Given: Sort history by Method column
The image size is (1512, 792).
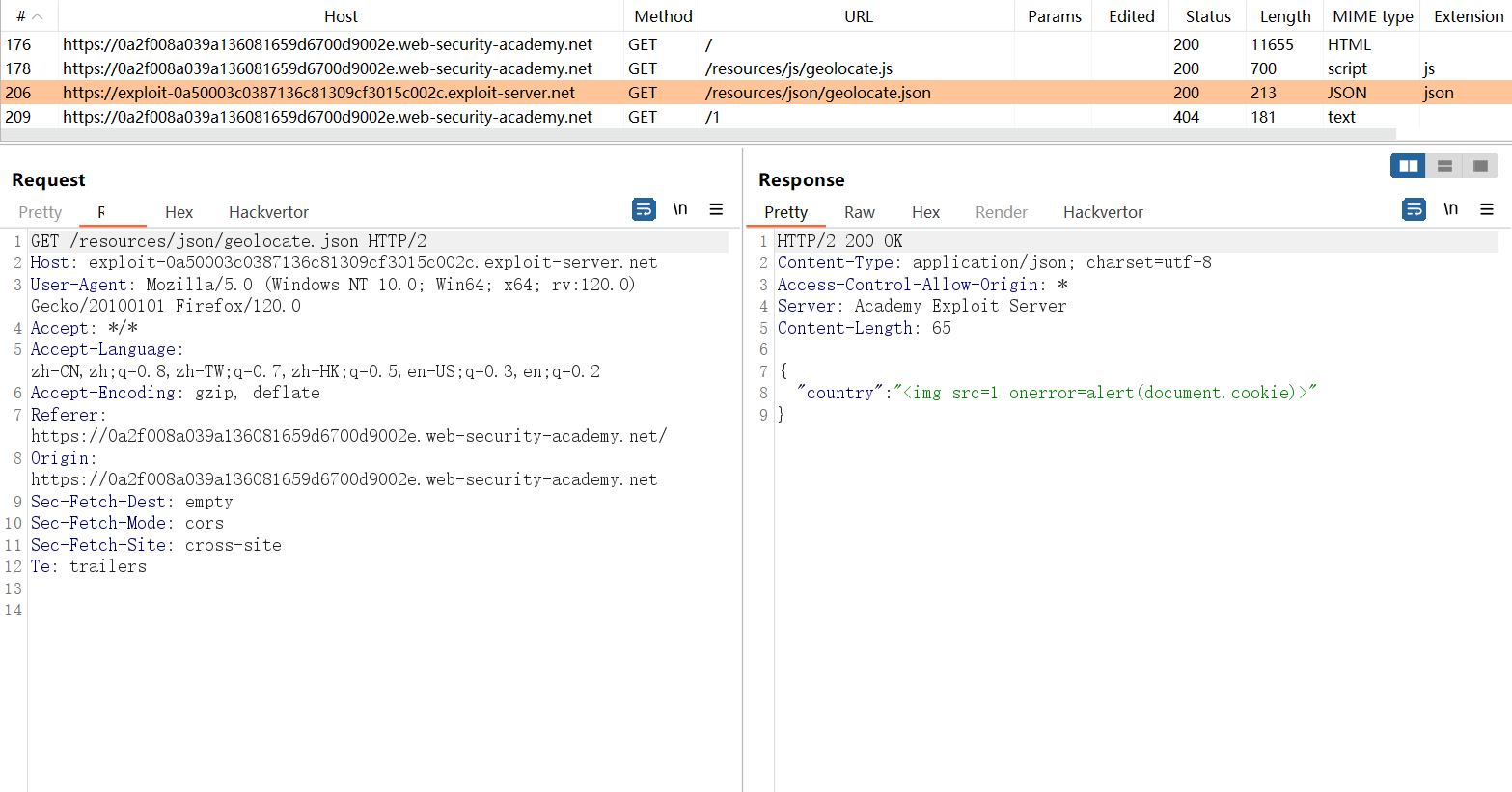Looking at the screenshot, I should [x=663, y=16].
